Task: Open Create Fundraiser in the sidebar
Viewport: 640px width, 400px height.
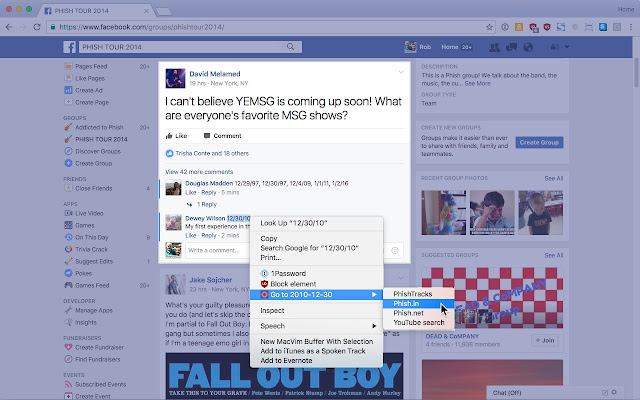Action: pyautogui.click(x=99, y=347)
